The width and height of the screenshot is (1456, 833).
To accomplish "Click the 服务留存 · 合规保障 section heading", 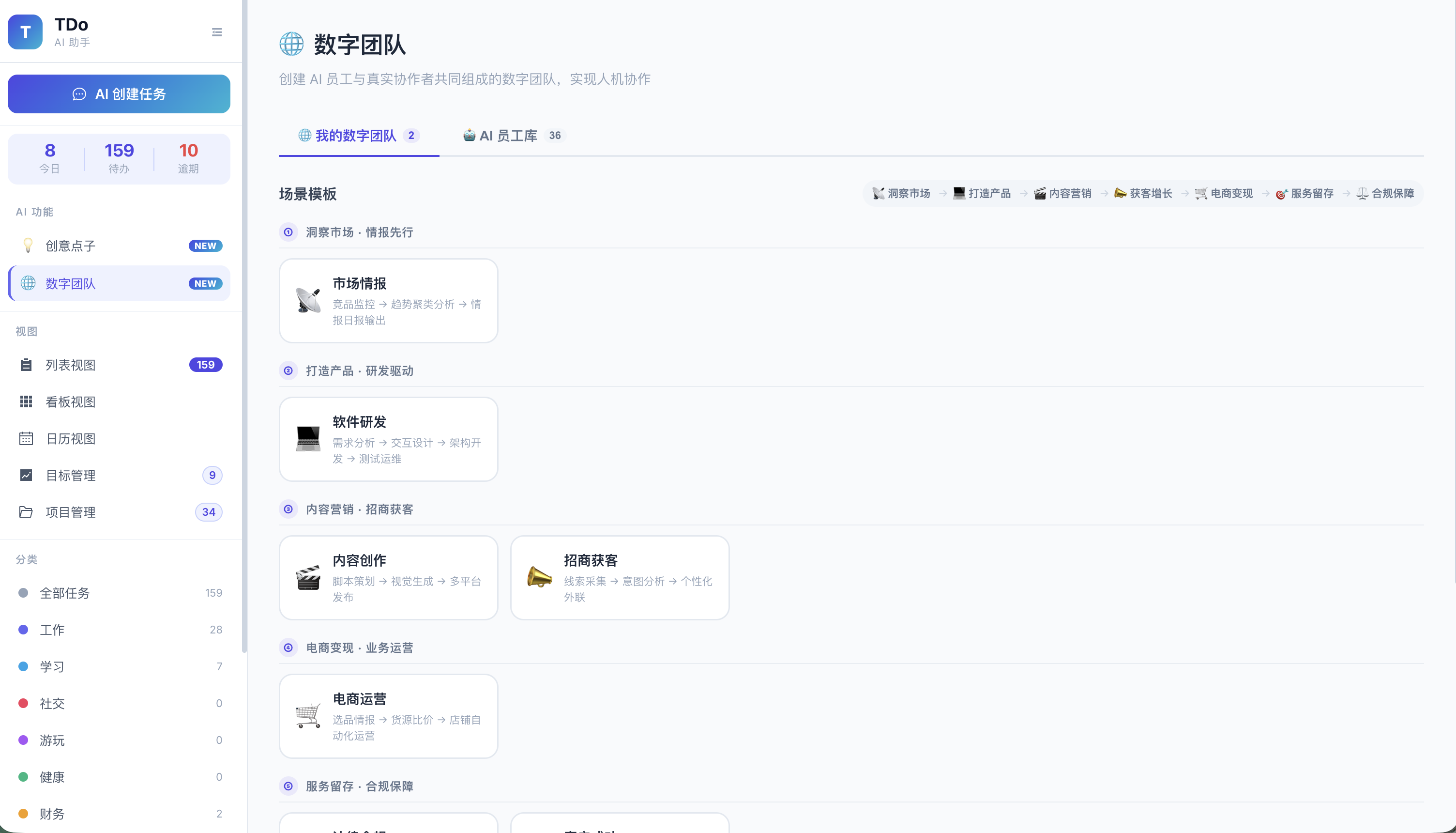I will tap(360, 786).
